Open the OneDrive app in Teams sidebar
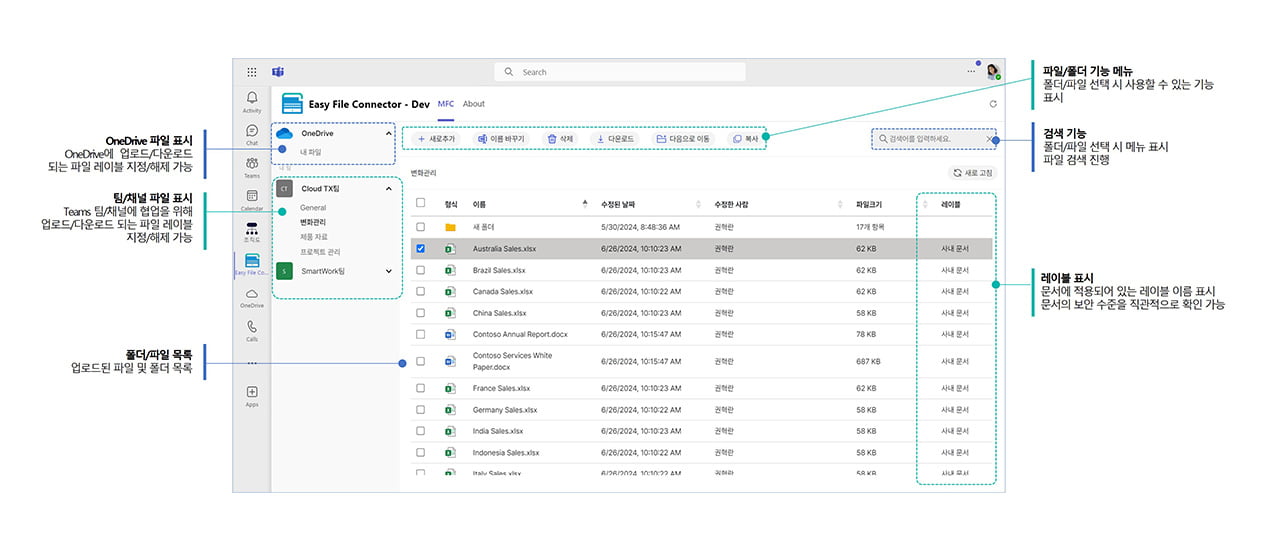This screenshot has width=1280, height=550. click(x=252, y=298)
